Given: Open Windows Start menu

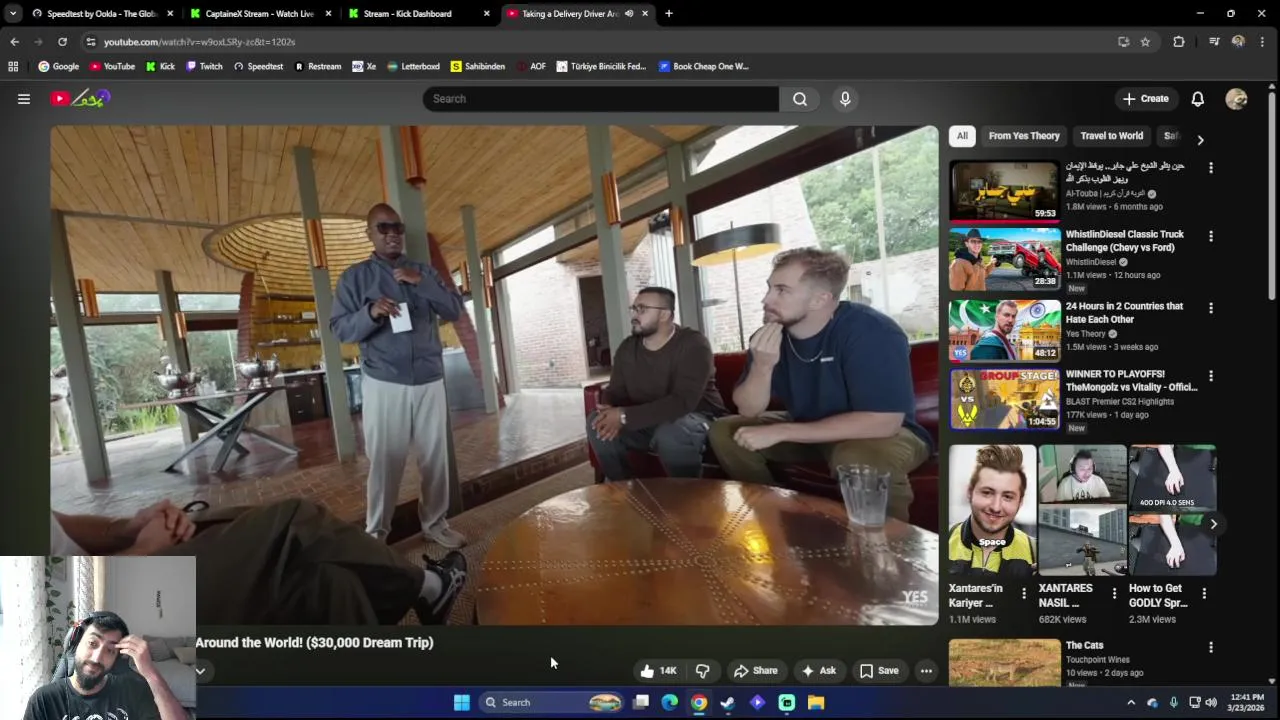Looking at the screenshot, I should pos(461,702).
